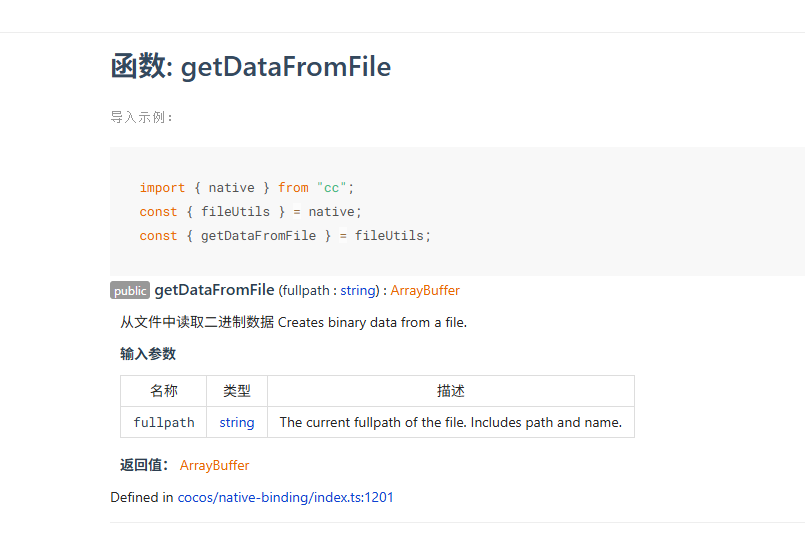This screenshot has height=555, width=805.
Task: Click the 导入示例 label
Action: (x=142, y=117)
